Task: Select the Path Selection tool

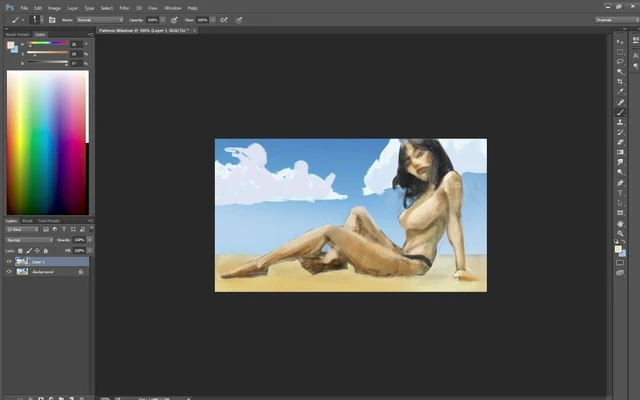Action: coord(620,203)
